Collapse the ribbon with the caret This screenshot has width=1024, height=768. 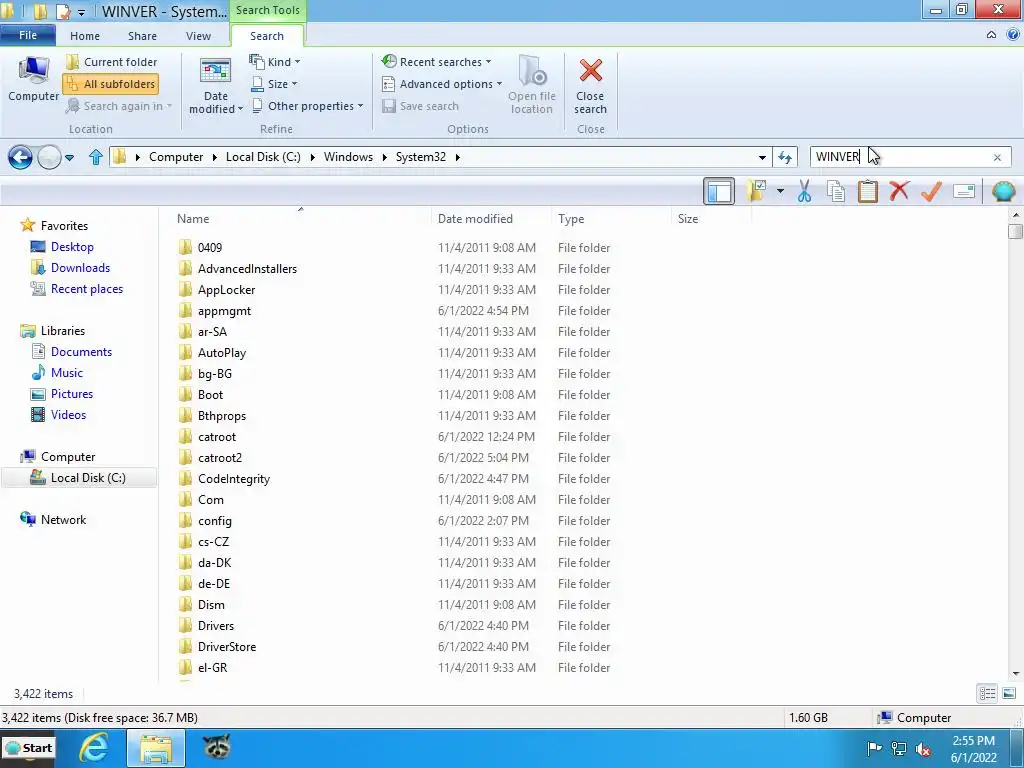coord(991,35)
